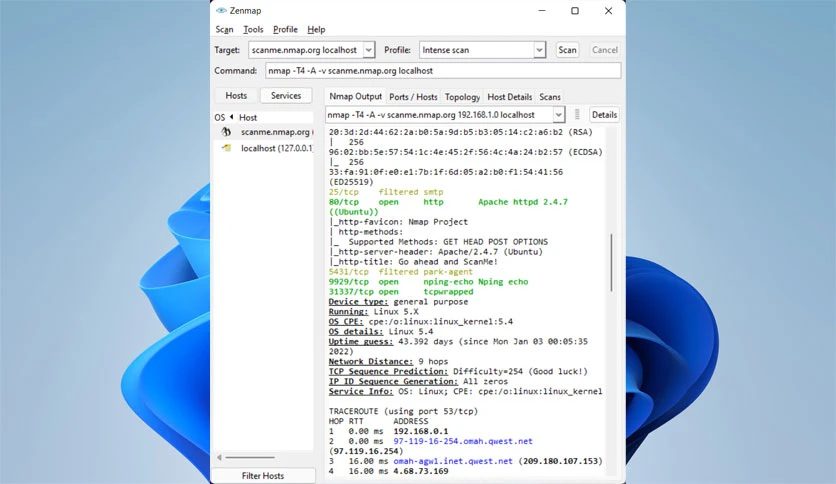
Task: Open the Tools menu
Action: click(x=253, y=29)
